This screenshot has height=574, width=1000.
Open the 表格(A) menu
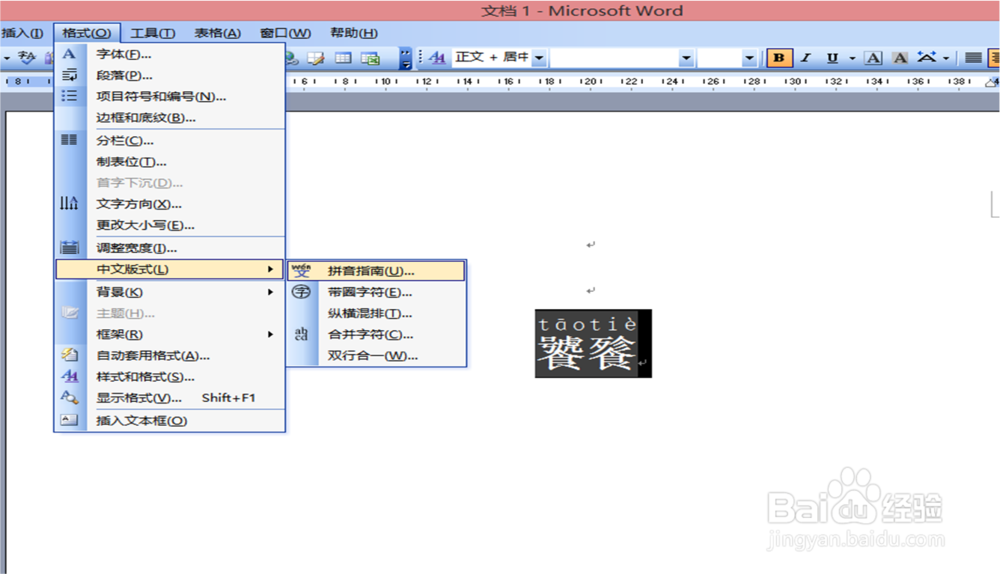pos(217,33)
